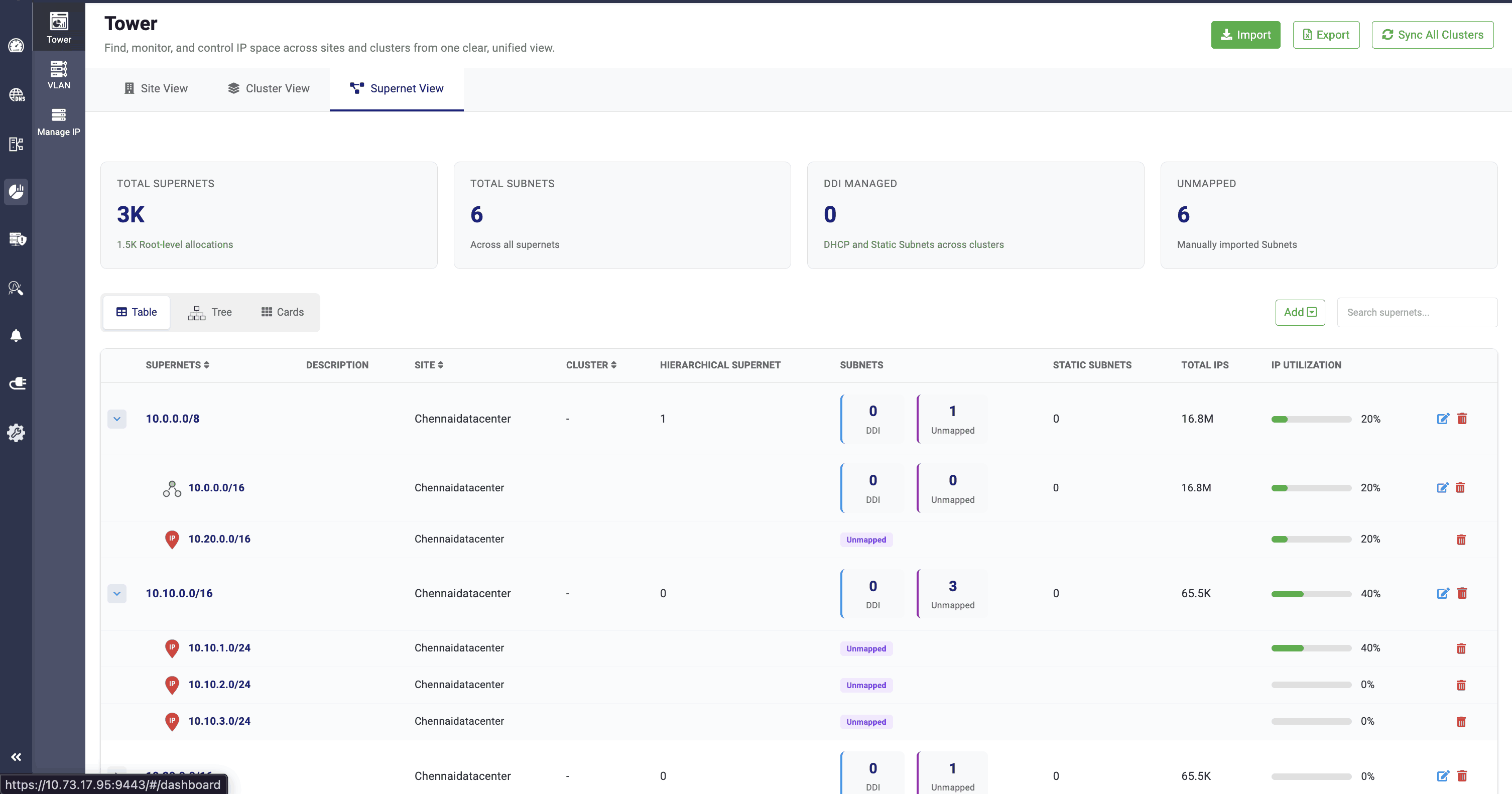Open the Tower module in sidebar
This screenshot has height=794, width=1512.
tap(59, 27)
